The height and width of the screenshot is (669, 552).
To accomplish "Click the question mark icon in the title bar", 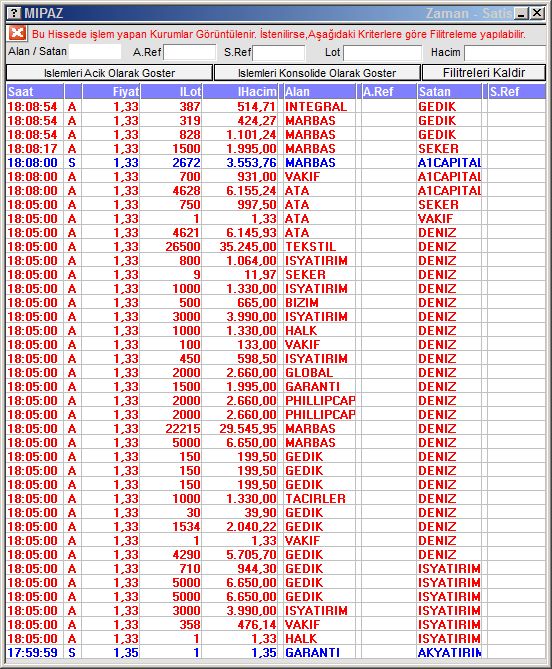I will [x=14, y=13].
